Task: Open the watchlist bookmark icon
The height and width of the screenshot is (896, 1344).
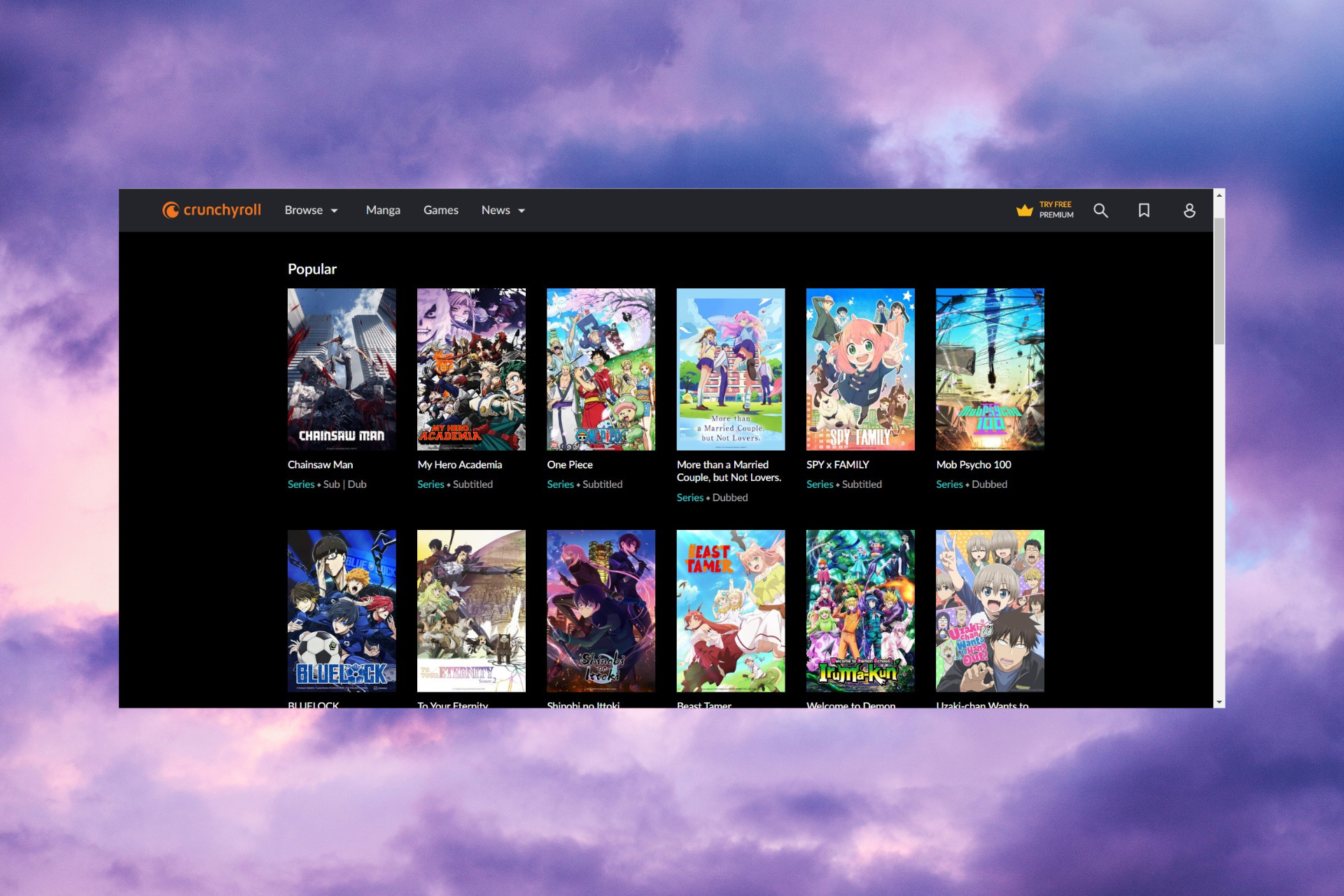Action: pos(1144,210)
